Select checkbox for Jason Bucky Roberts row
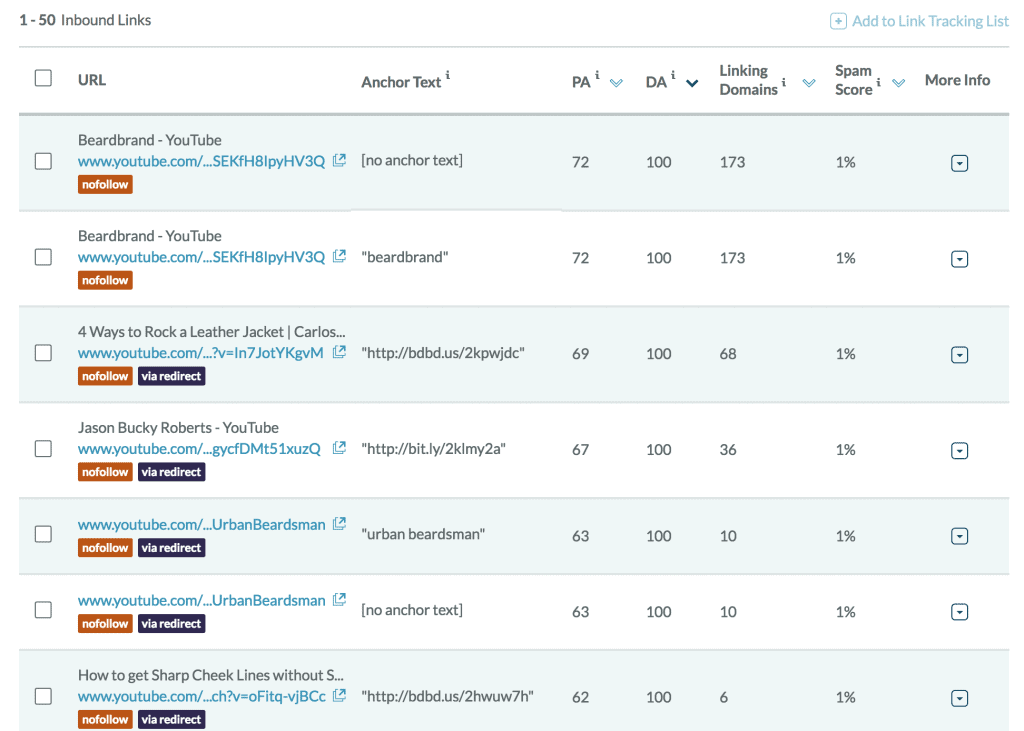 (x=43, y=449)
